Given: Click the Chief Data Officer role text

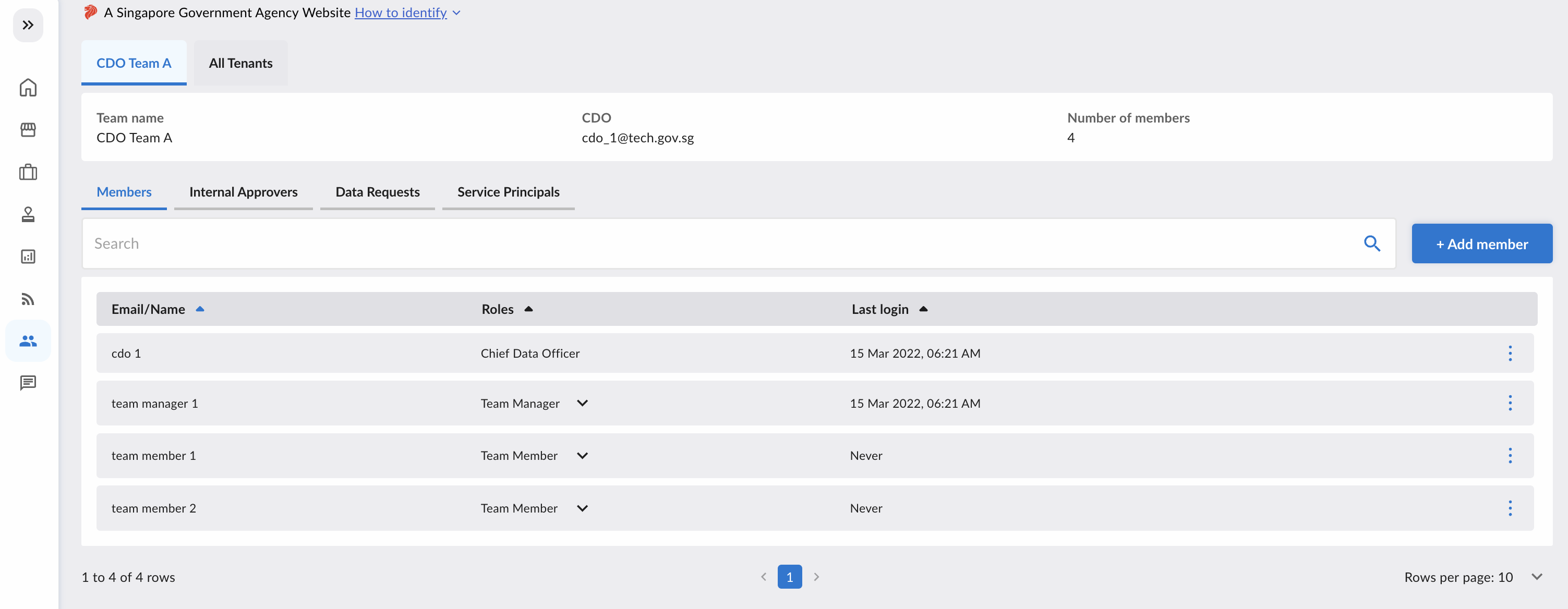Looking at the screenshot, I should (529, 354).
